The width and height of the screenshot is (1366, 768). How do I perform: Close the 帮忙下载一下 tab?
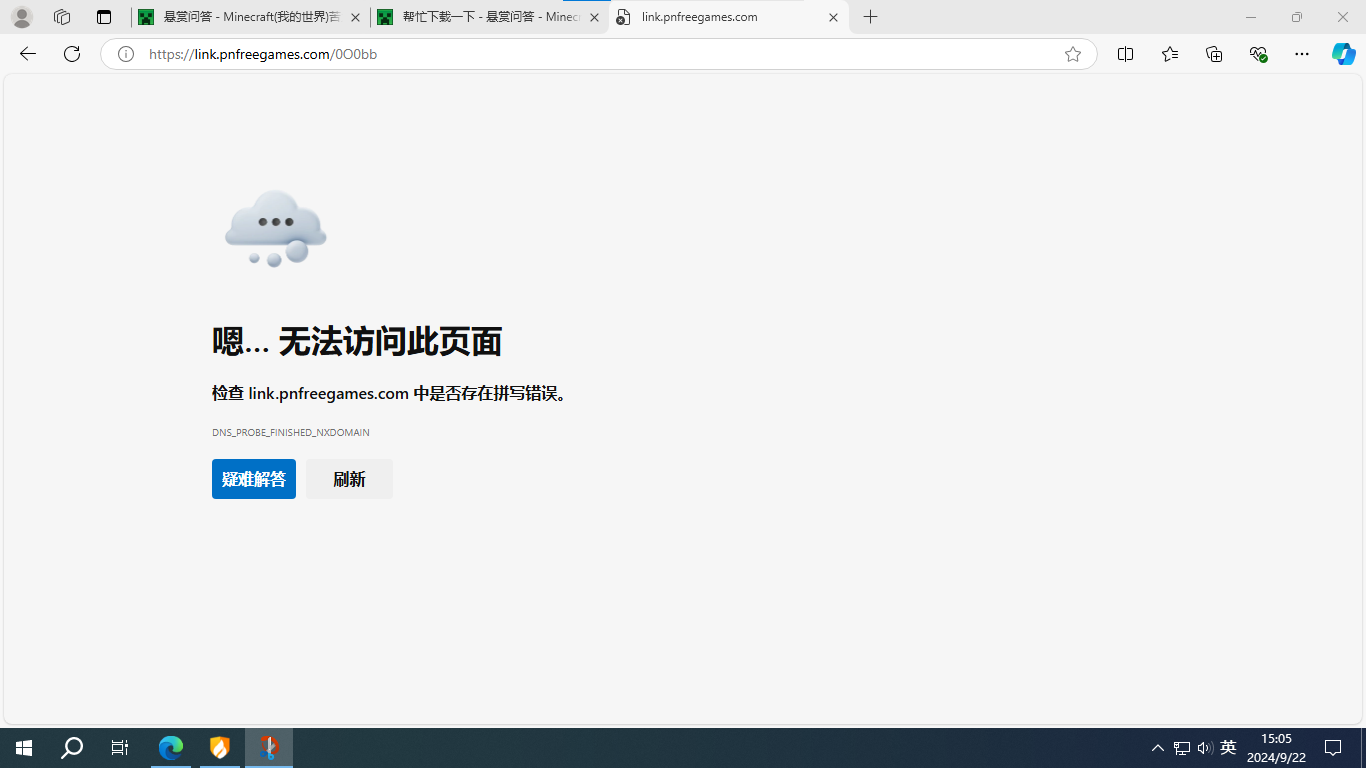point(594,17)
